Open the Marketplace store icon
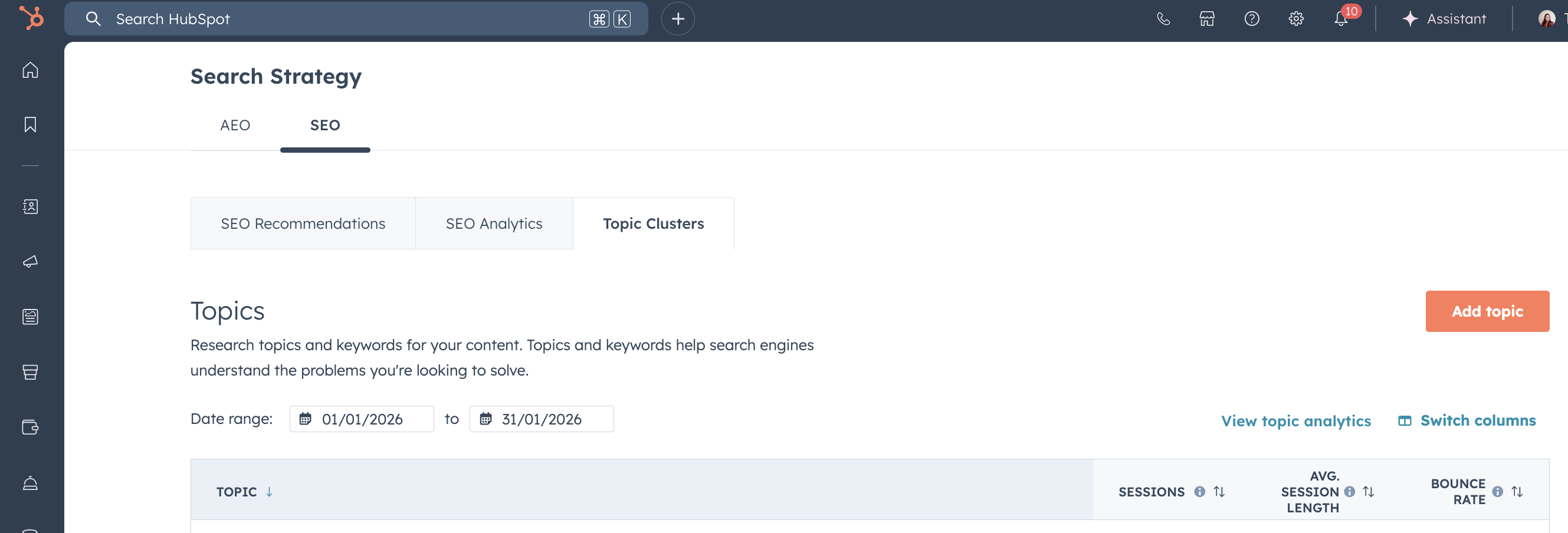Image resolution: width=1568 pixels, height=533 pixels. (x=1207, y=18)
